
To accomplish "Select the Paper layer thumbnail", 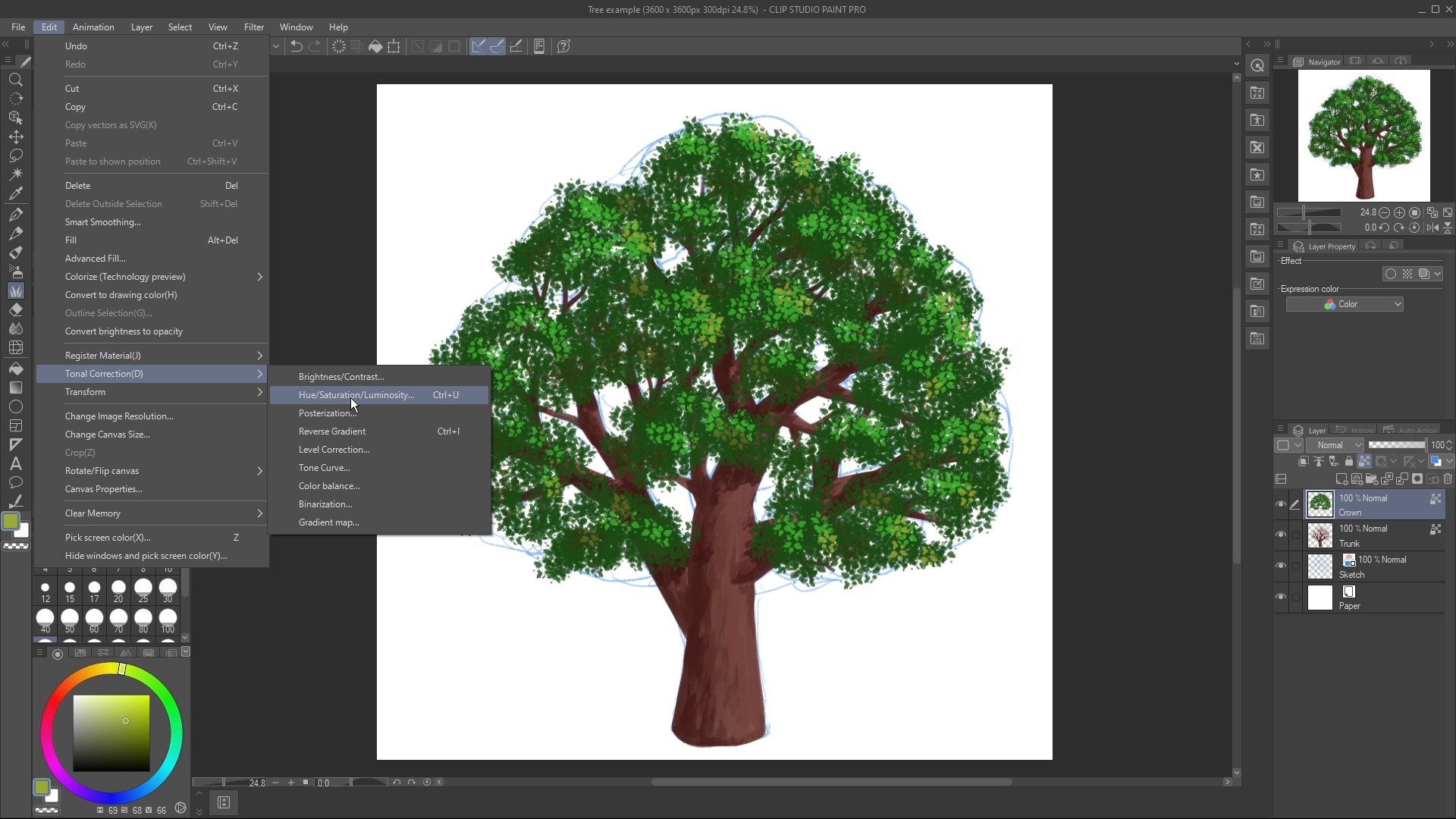I will (1319, 598).
